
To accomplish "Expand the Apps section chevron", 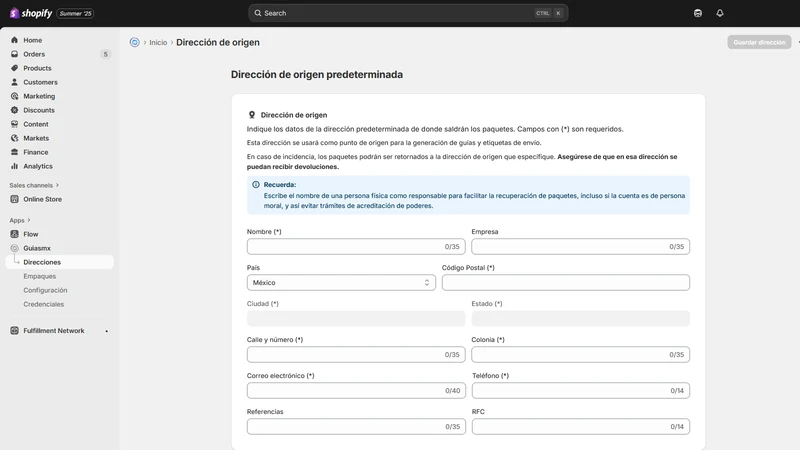I will click(x=29, y=220).
